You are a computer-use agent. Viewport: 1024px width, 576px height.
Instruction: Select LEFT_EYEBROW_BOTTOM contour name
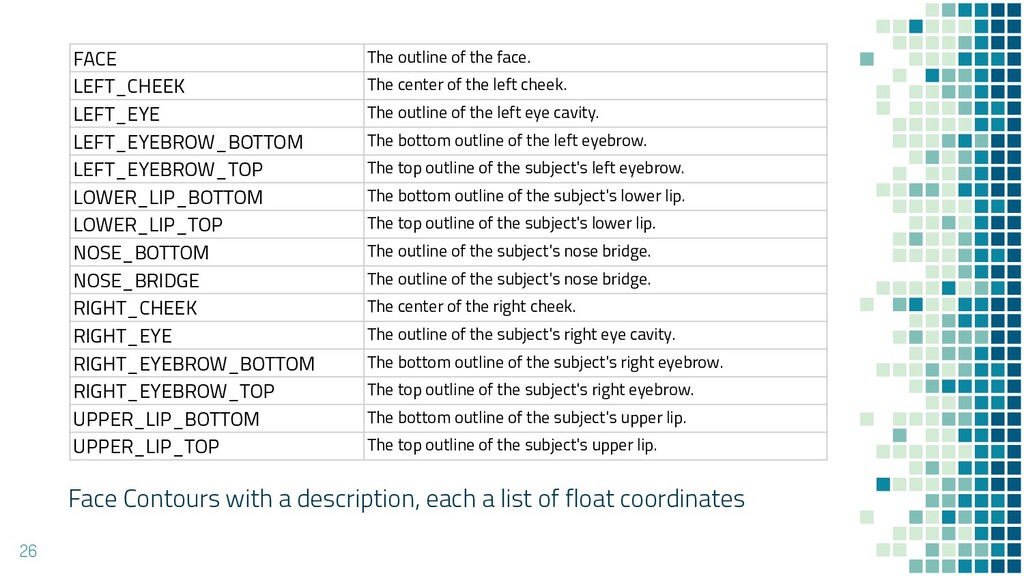[x=188, y=142]
